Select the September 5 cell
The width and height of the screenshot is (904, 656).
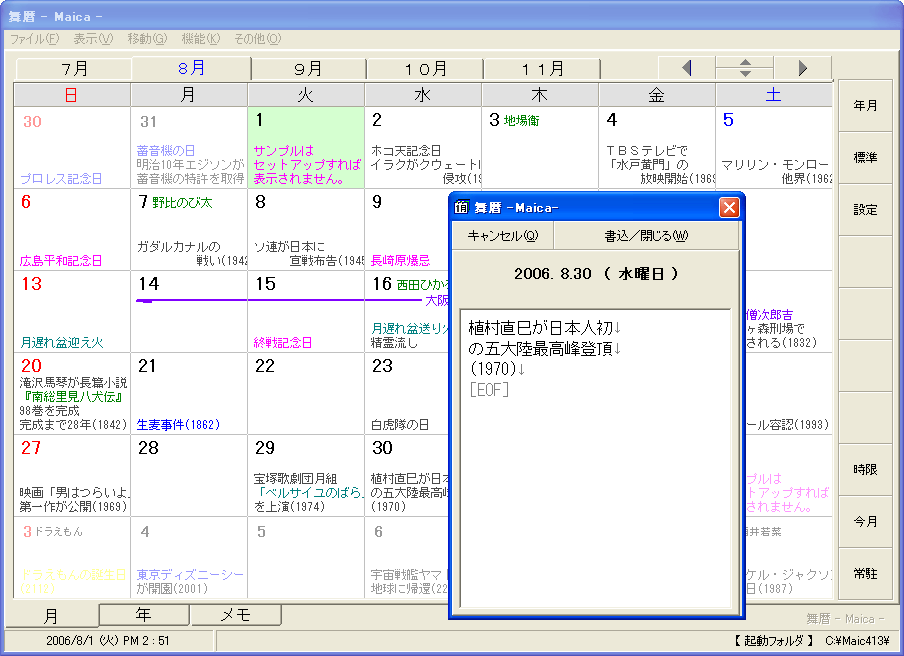click(306, 557)
